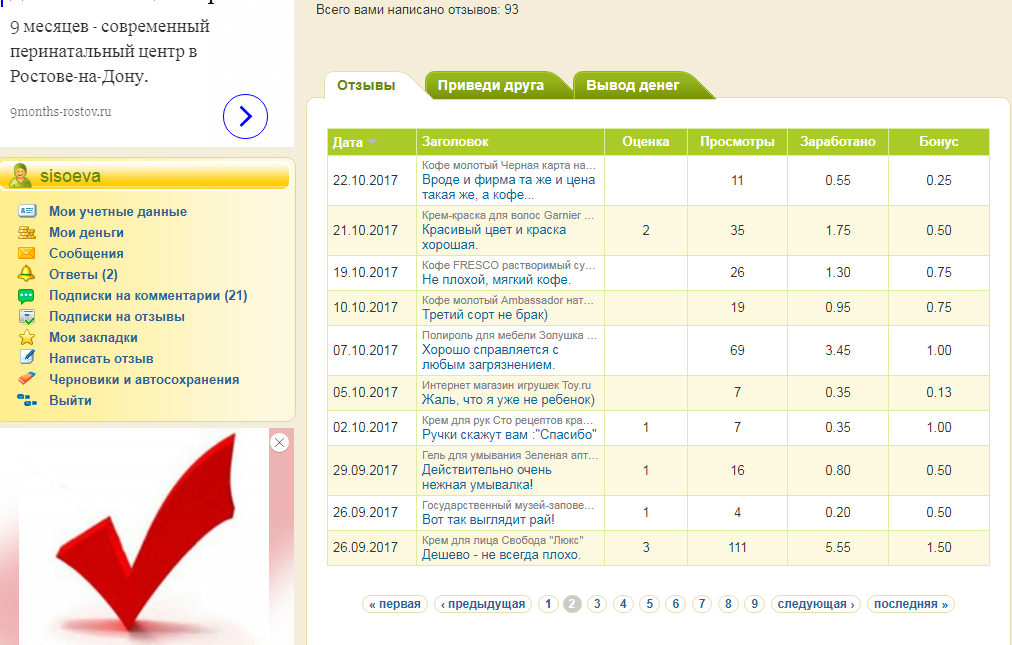Select page 7 in pagination

[x=702, y=604]
